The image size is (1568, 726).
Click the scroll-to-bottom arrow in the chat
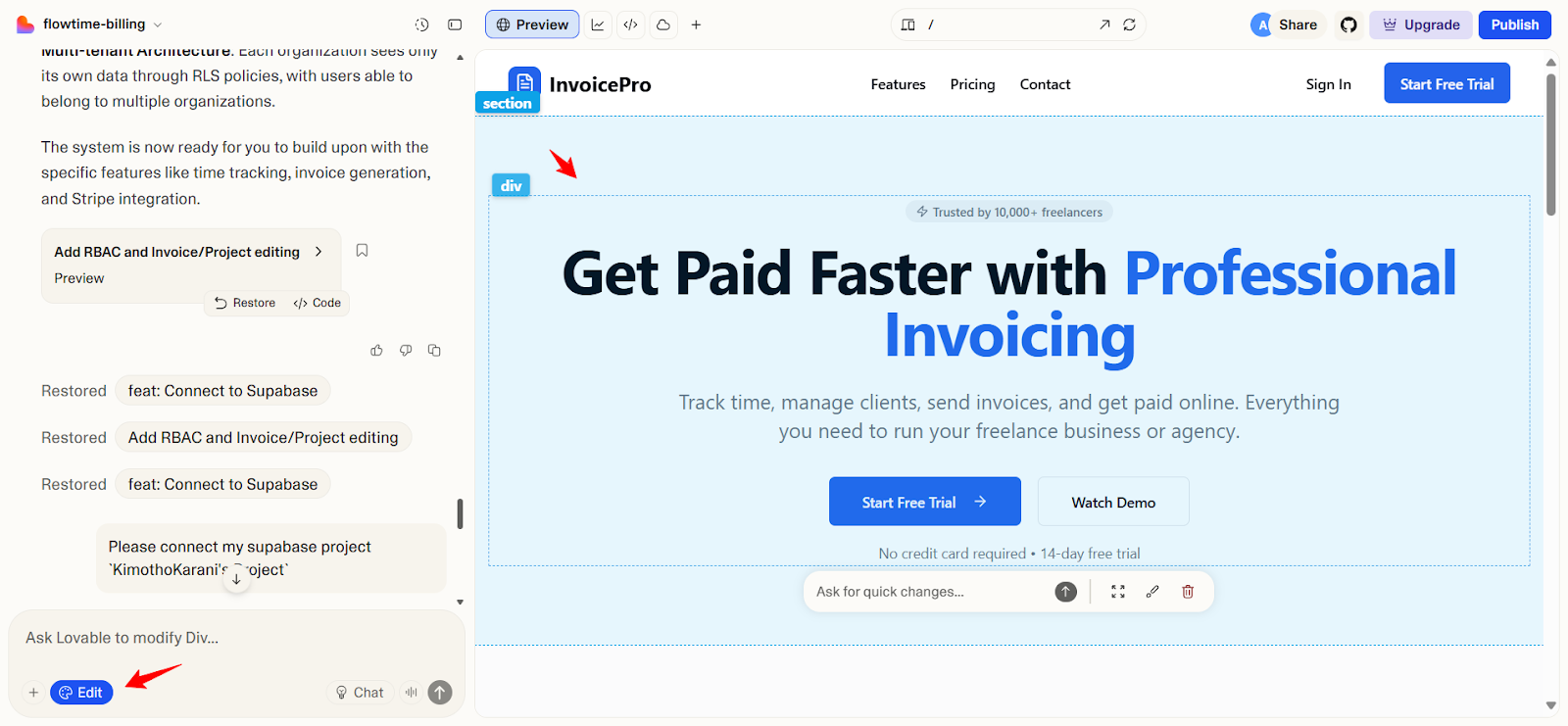(x=236, y=579)
